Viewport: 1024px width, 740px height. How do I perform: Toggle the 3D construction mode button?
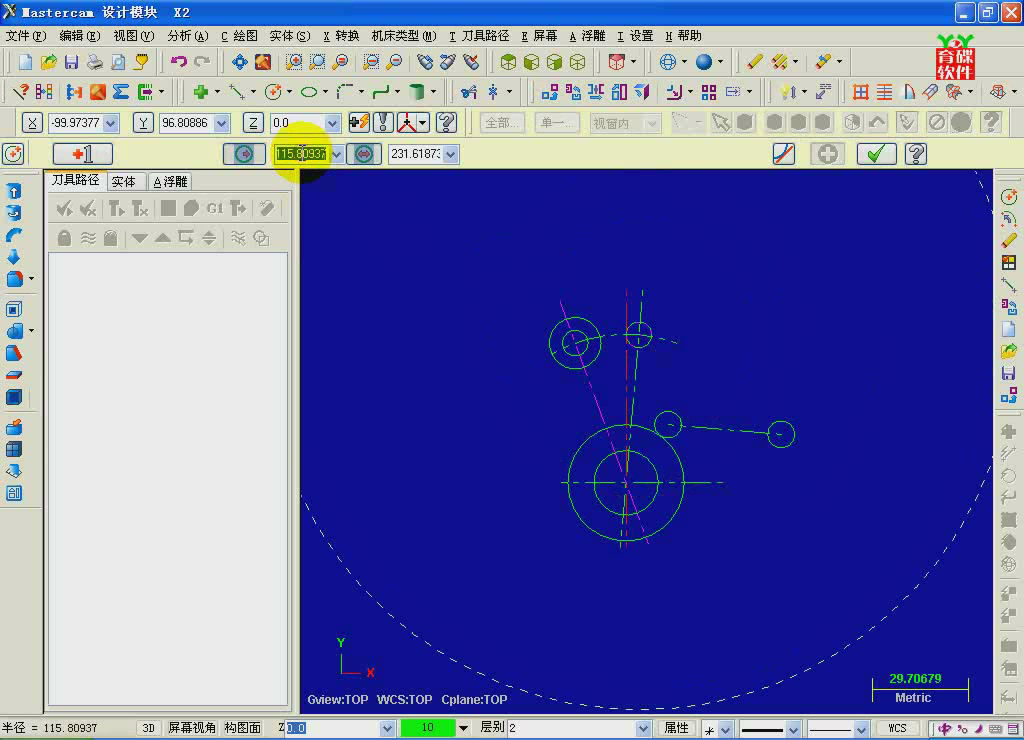point(148,728)
